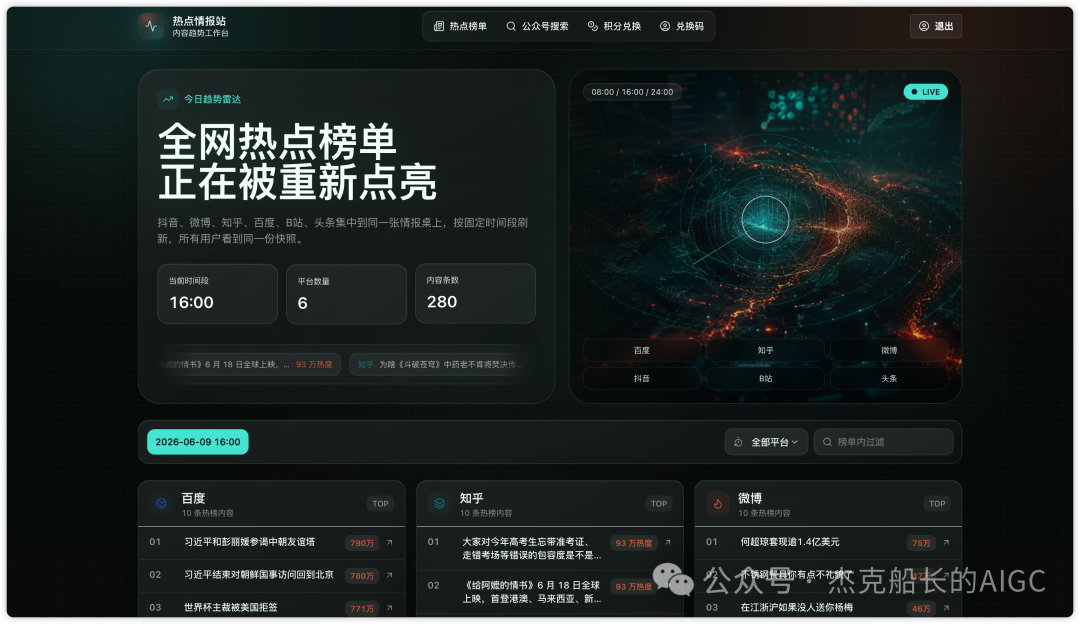Open the 兑换码 nav tab

pos(682,26)
